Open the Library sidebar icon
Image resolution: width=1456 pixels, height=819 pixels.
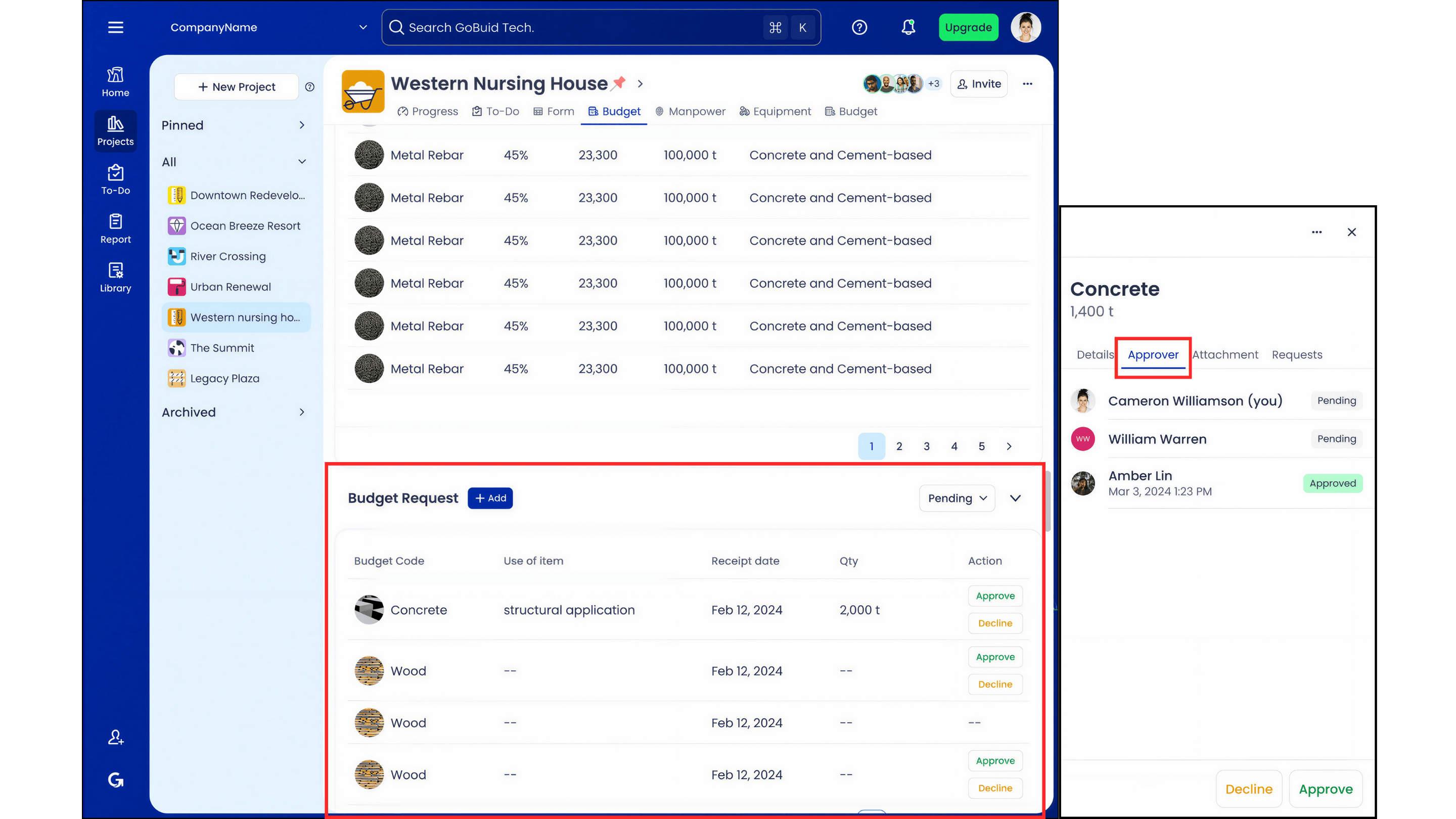click(x=115, y=277)
